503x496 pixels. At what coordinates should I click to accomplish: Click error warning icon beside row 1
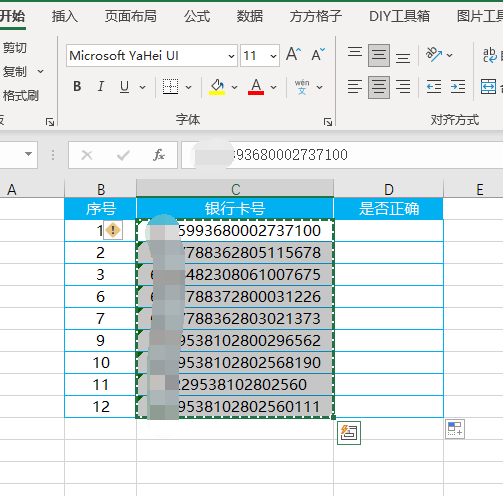click(113, 230)
